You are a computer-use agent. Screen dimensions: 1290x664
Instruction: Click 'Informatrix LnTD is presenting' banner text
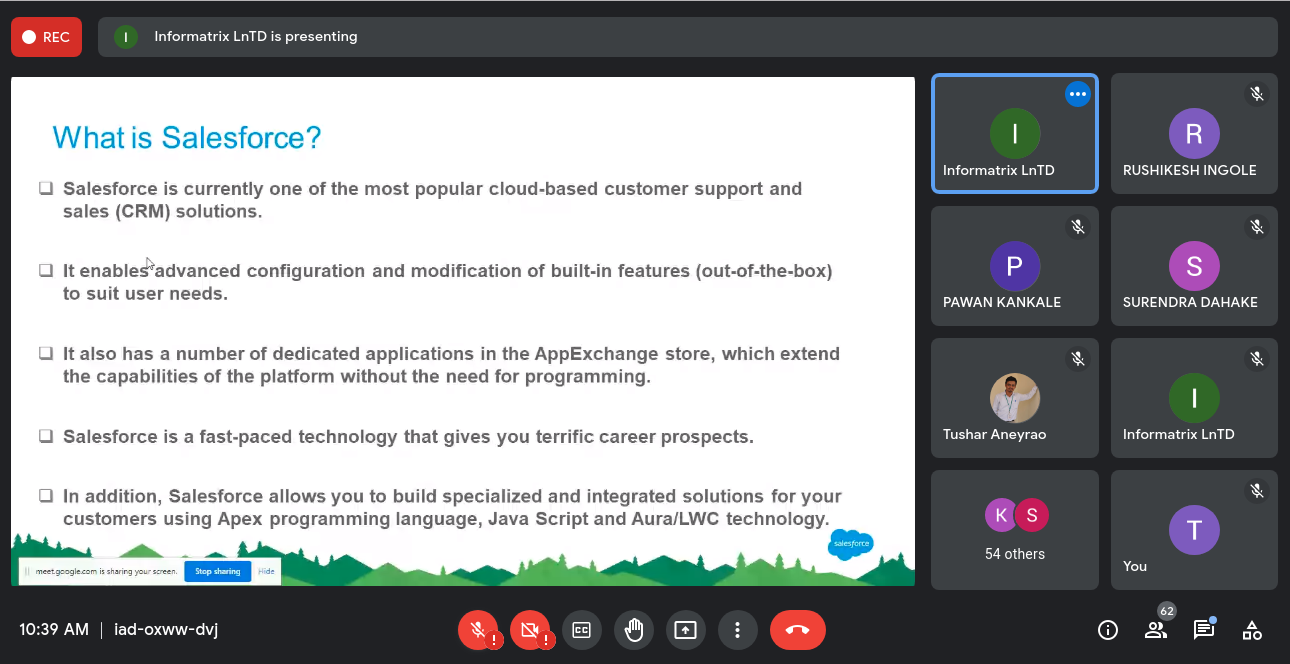[256, 37]
